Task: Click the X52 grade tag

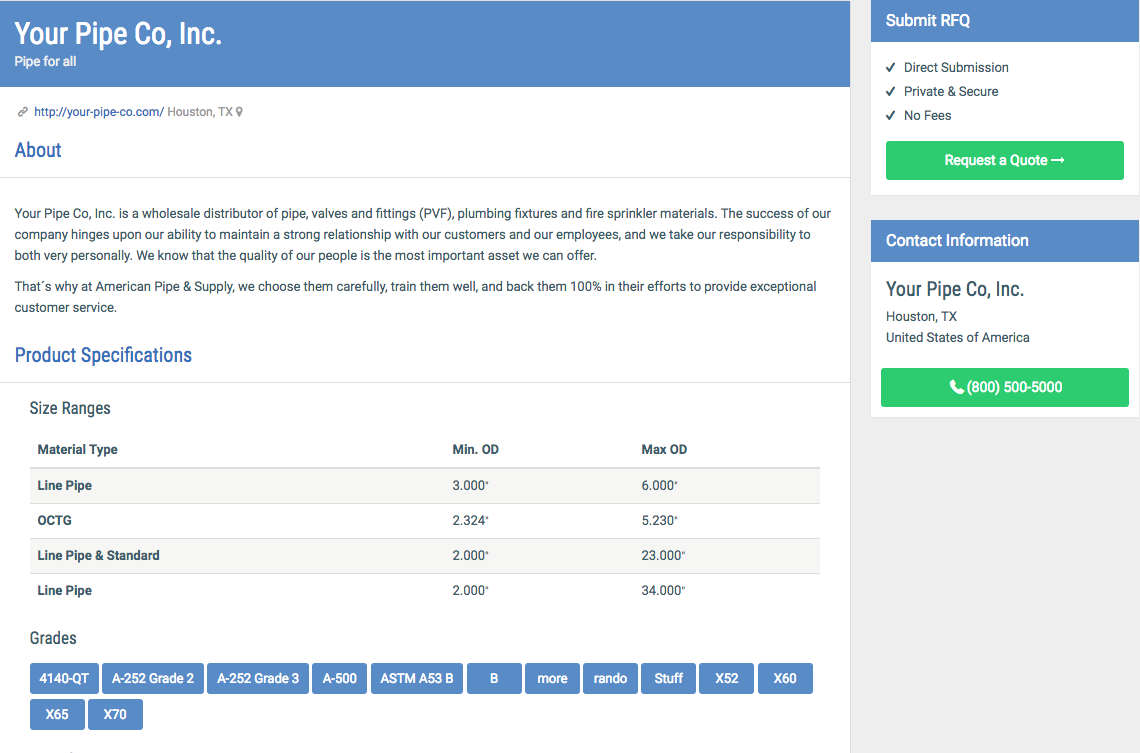Action: point(726,678)
